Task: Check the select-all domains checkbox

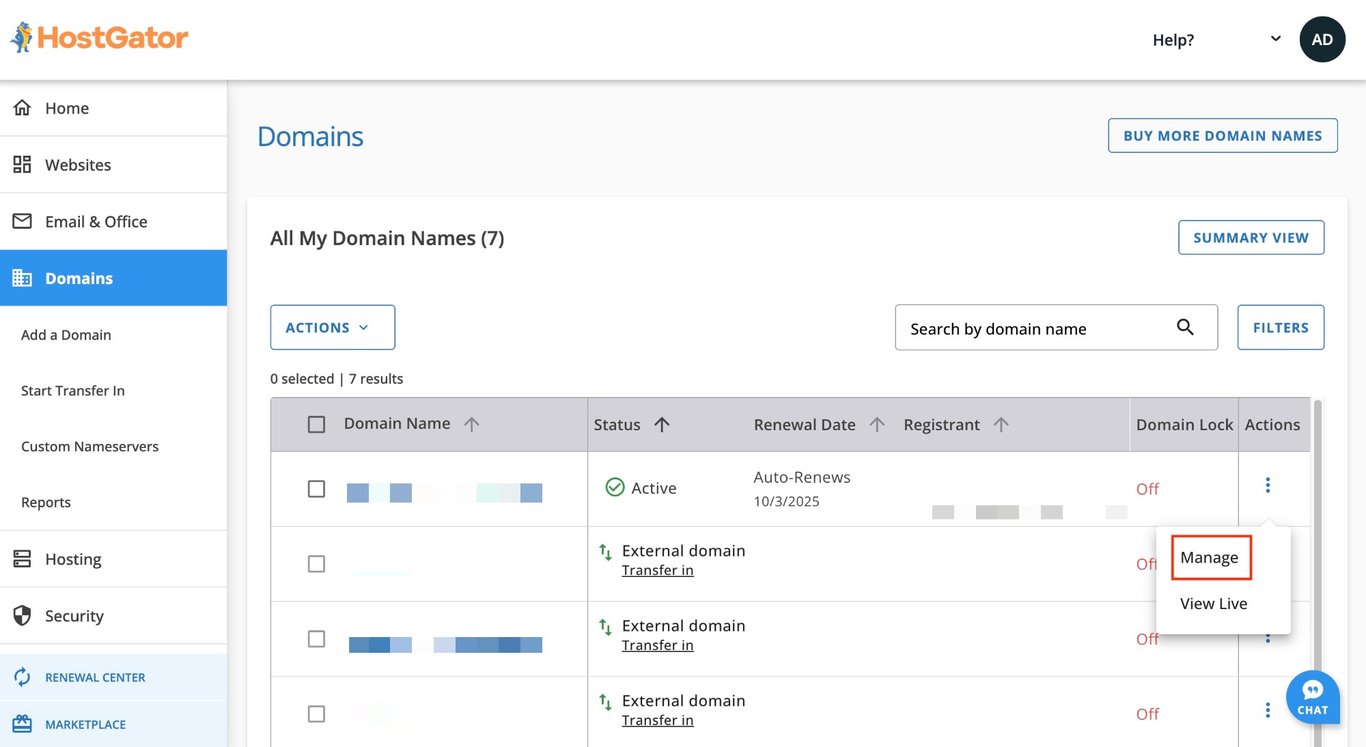Action: coord(316,423)
